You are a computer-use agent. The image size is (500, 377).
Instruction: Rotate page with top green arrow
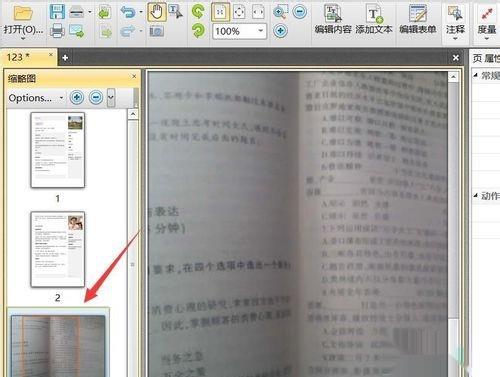pyautogui.click(x=198, y=11)
